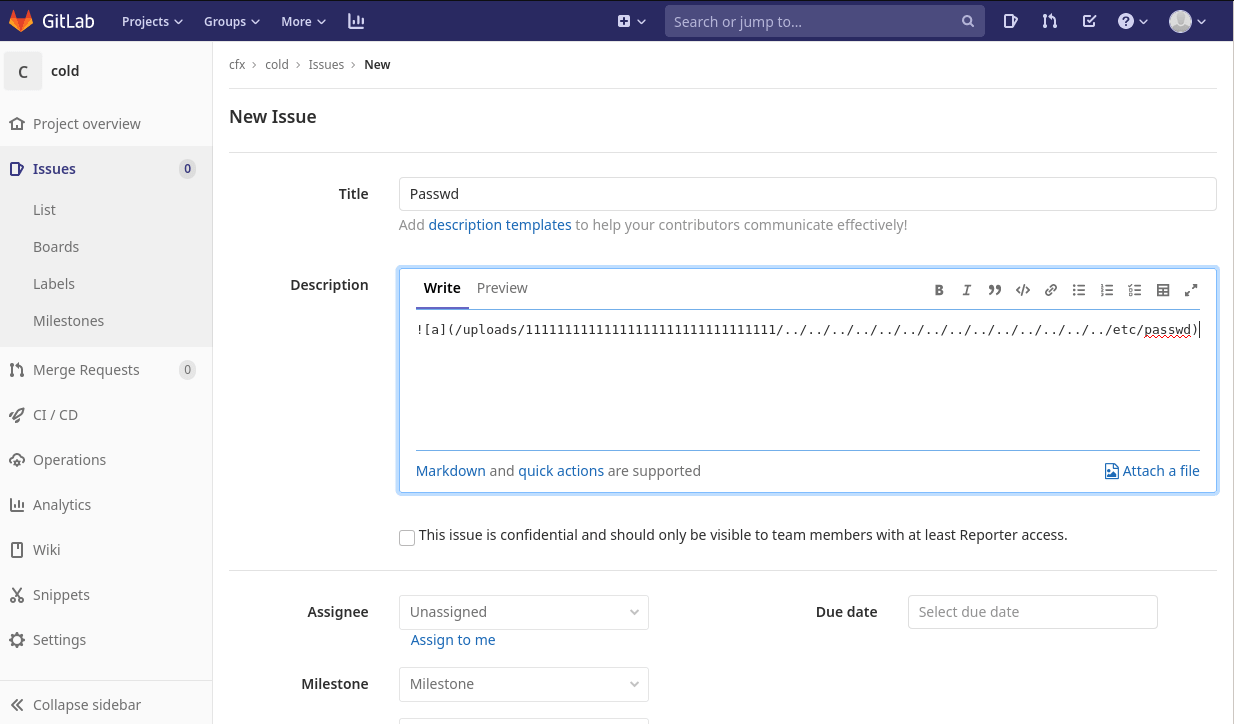
Task: Switch to the Preview tab
Action: pos(502,288)
